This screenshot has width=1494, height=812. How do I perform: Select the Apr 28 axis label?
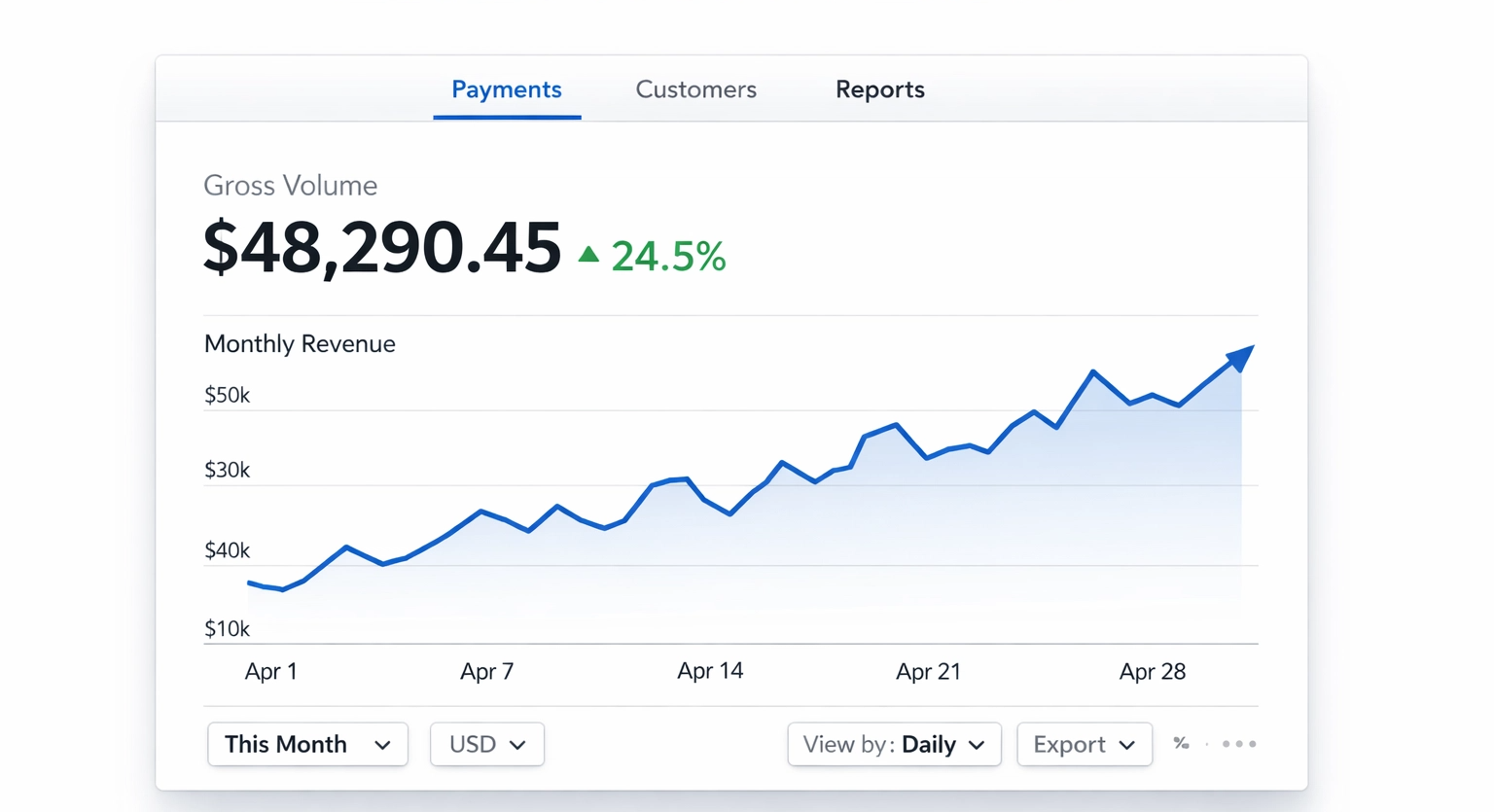(x=1152, y=671)
